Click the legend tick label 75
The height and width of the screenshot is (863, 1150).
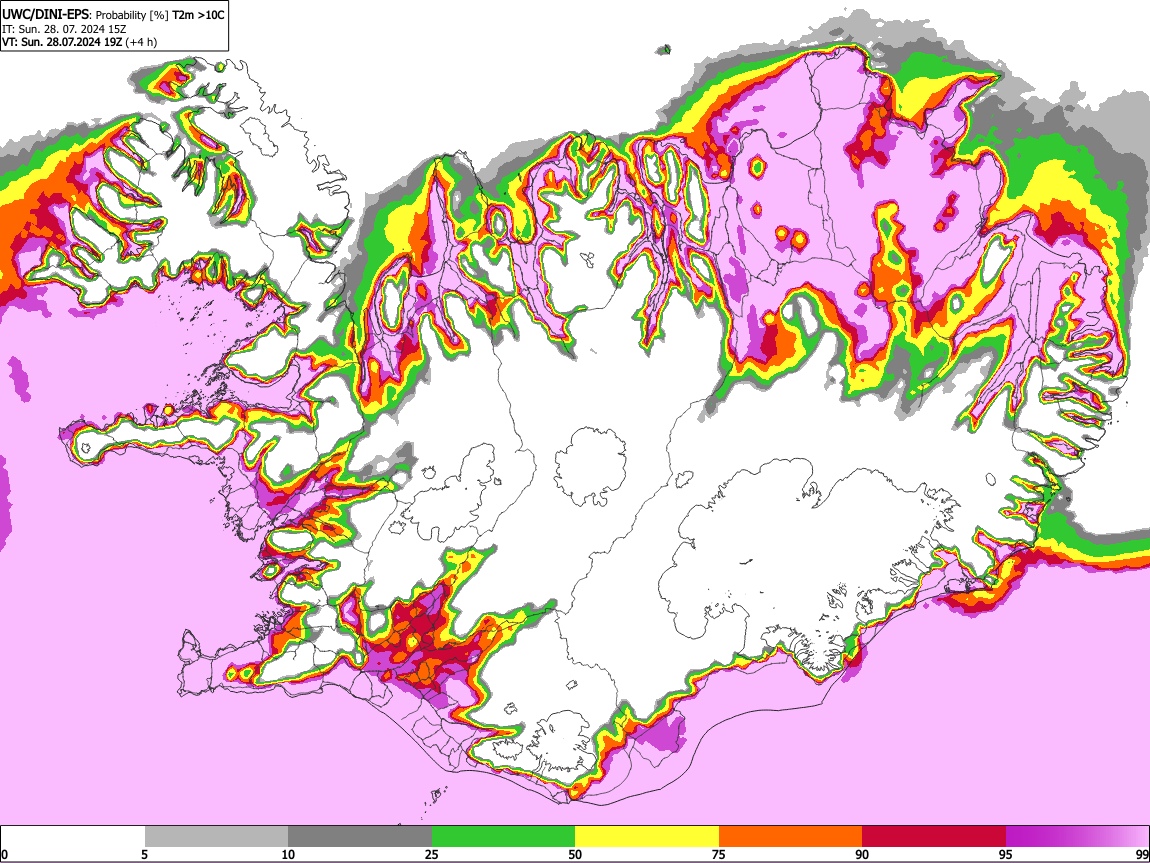coord(719,854)
